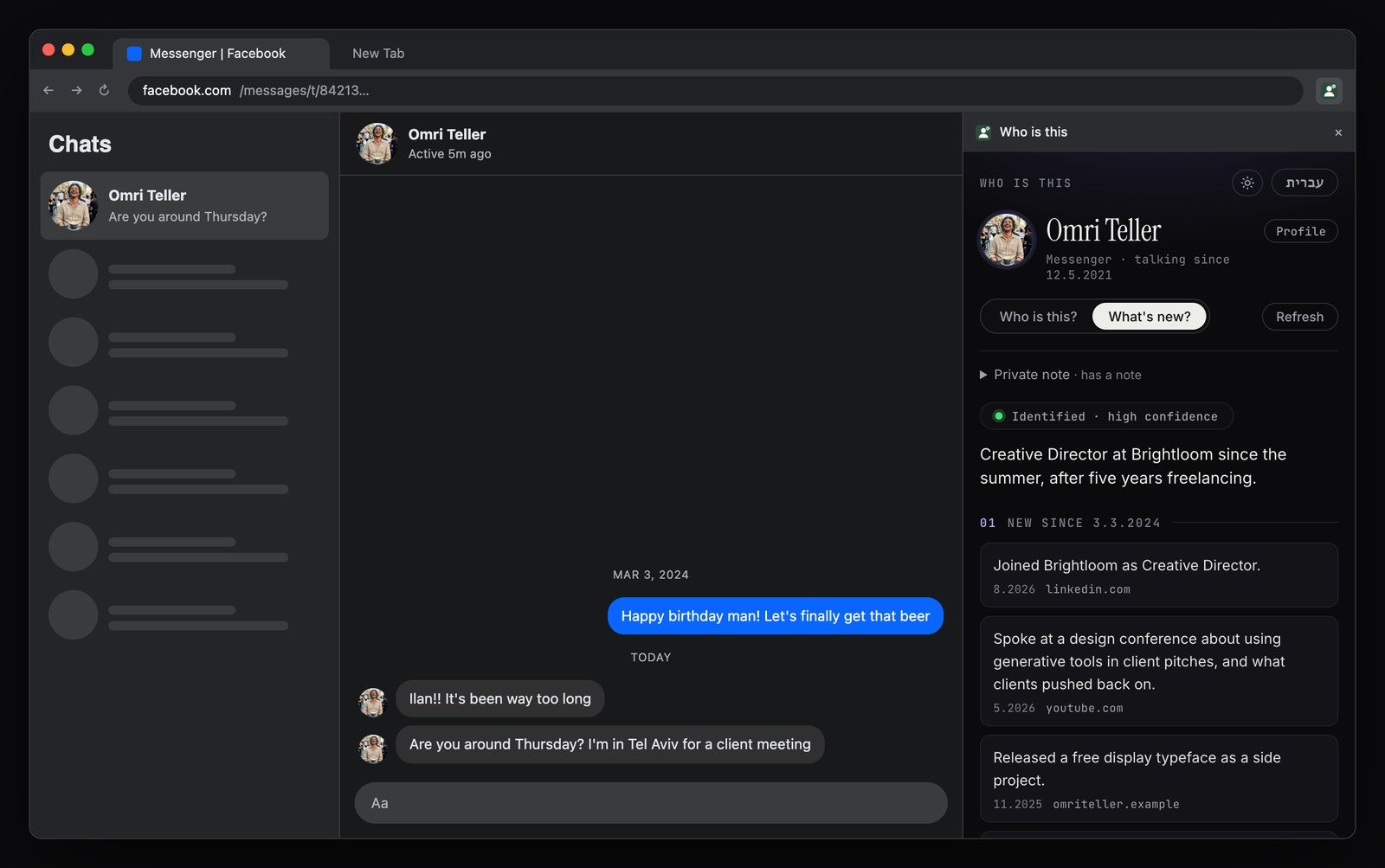Click the facebook.com address bar
1385x868 pixels.
(x=715, y=90)
